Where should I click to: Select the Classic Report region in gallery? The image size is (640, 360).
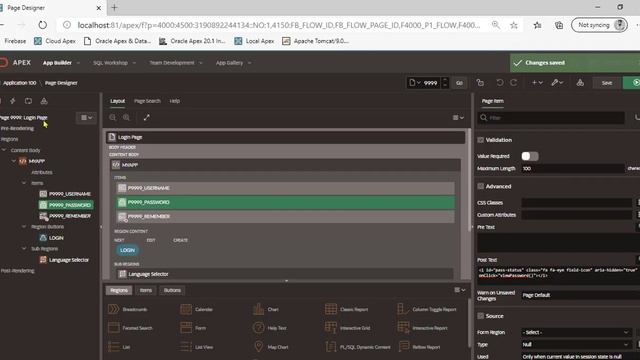point(347,309)
